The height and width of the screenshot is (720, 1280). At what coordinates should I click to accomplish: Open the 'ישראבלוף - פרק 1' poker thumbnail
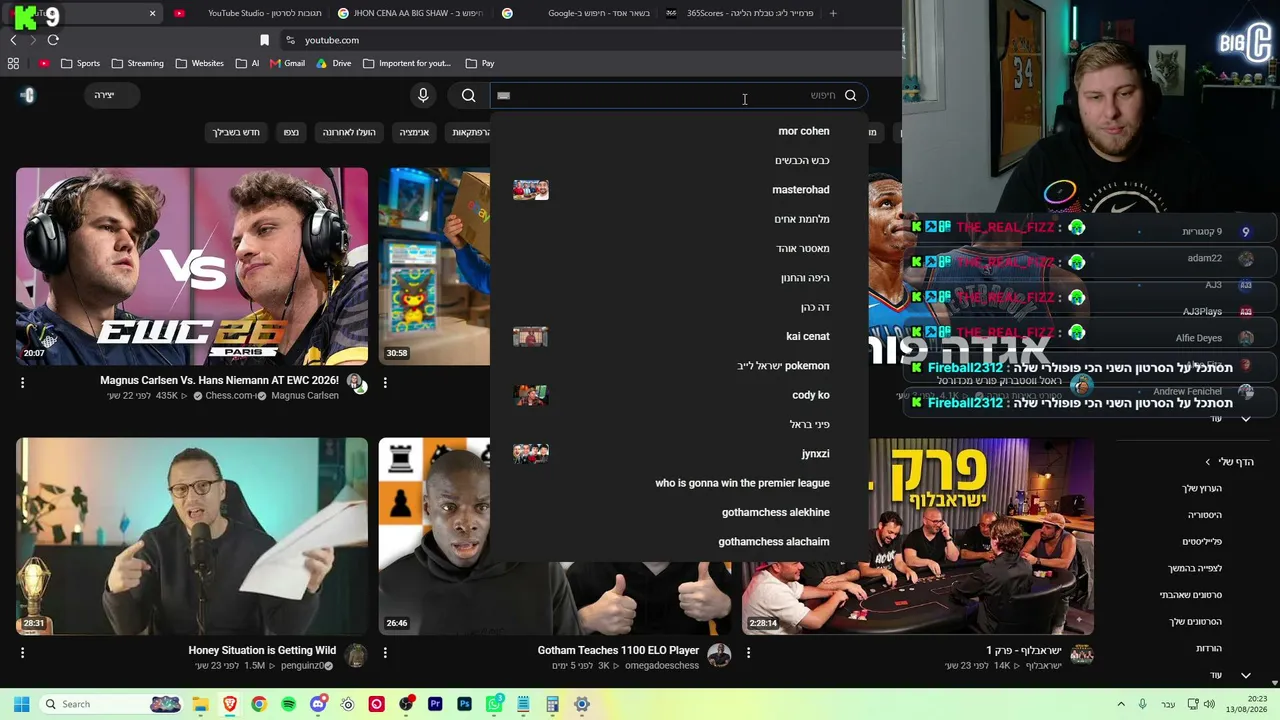pos(918,536)
